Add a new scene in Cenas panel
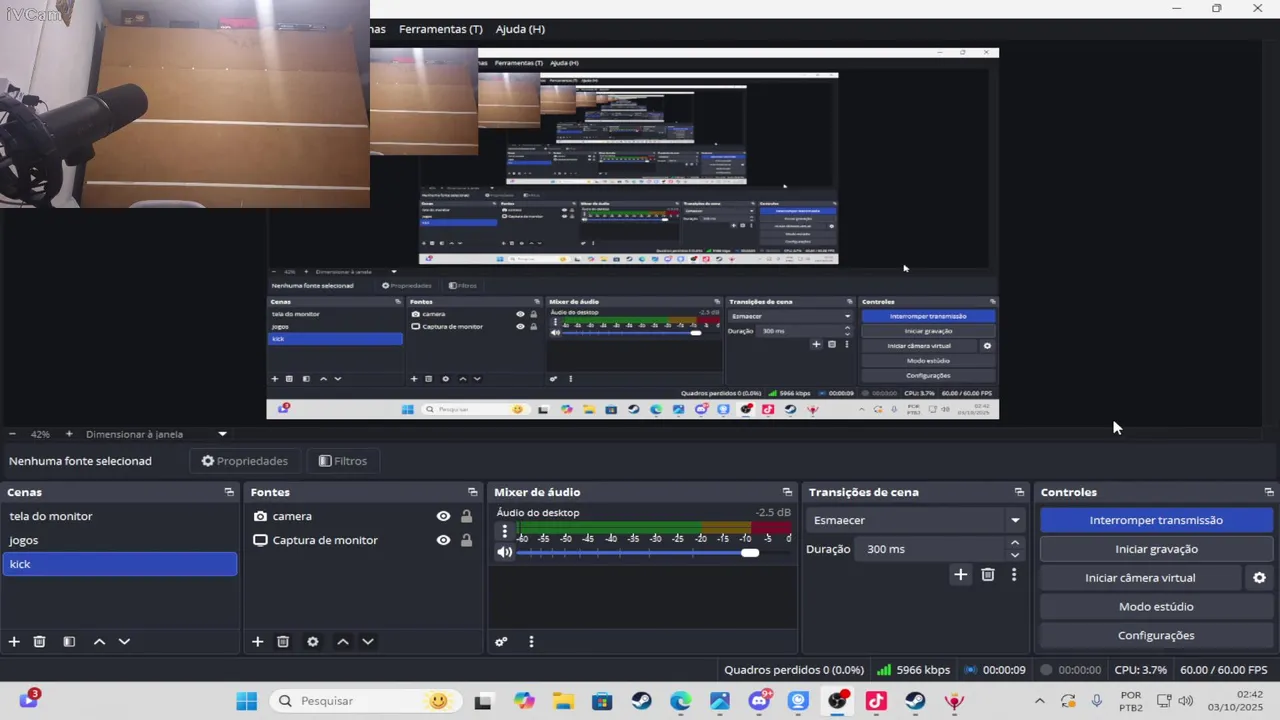Viewport: 1280px width, 720px height. pos(14,642)
